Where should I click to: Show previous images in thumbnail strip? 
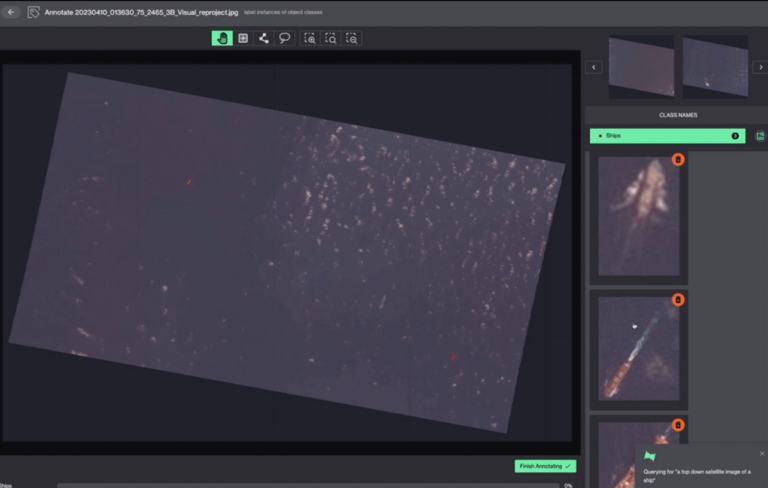tap(594, 67)
